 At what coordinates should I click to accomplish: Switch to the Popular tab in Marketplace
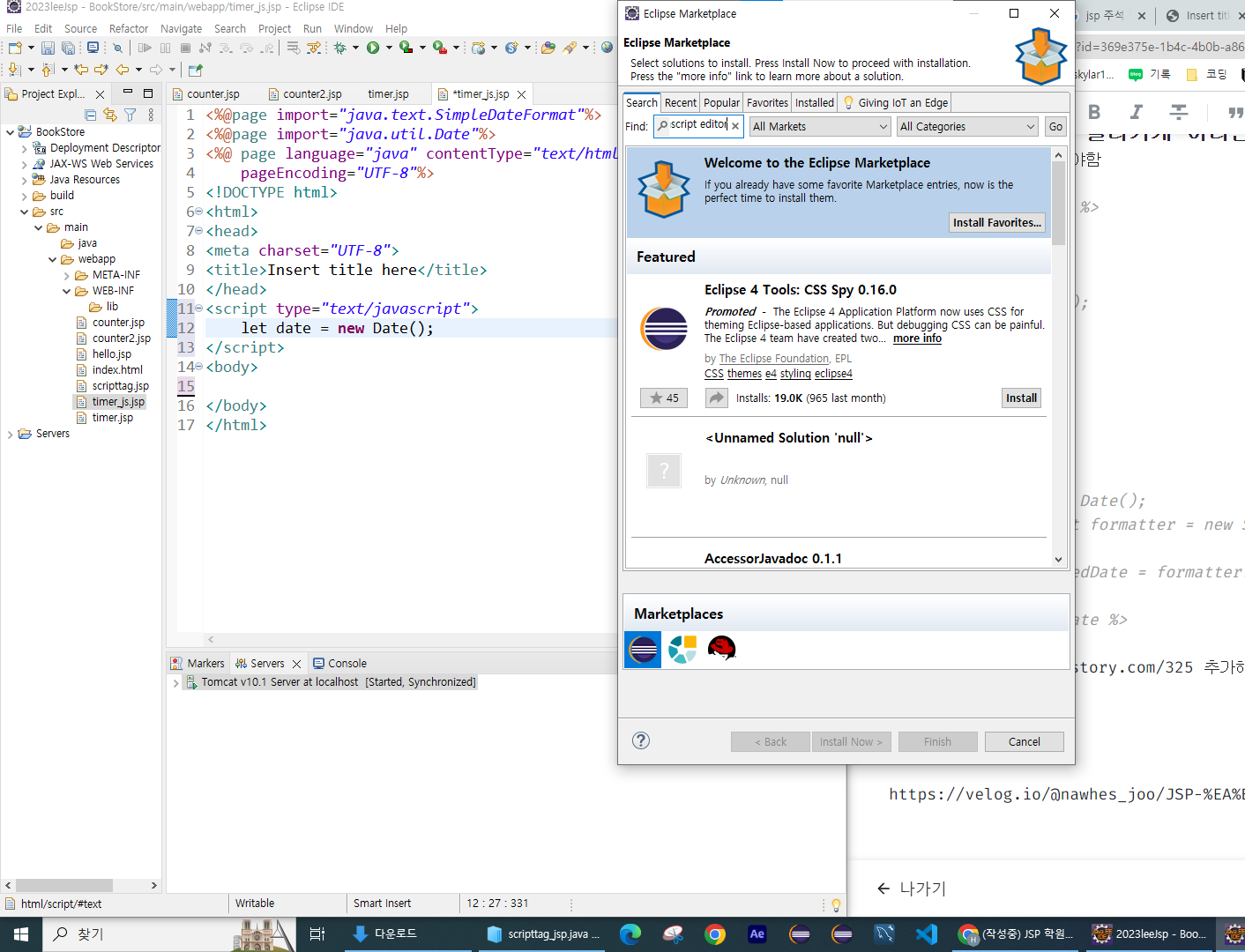[721, 102]
